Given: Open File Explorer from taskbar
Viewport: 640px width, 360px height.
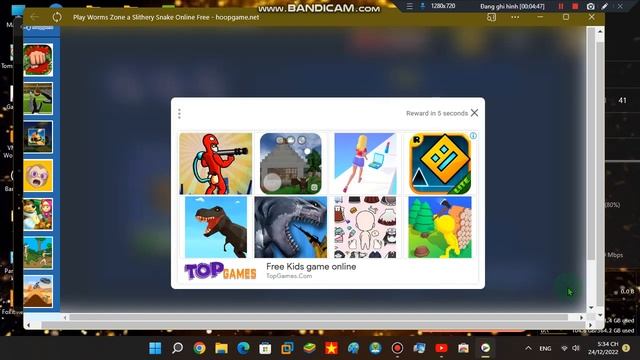Looking at the screenshot, I should (221, 348).
